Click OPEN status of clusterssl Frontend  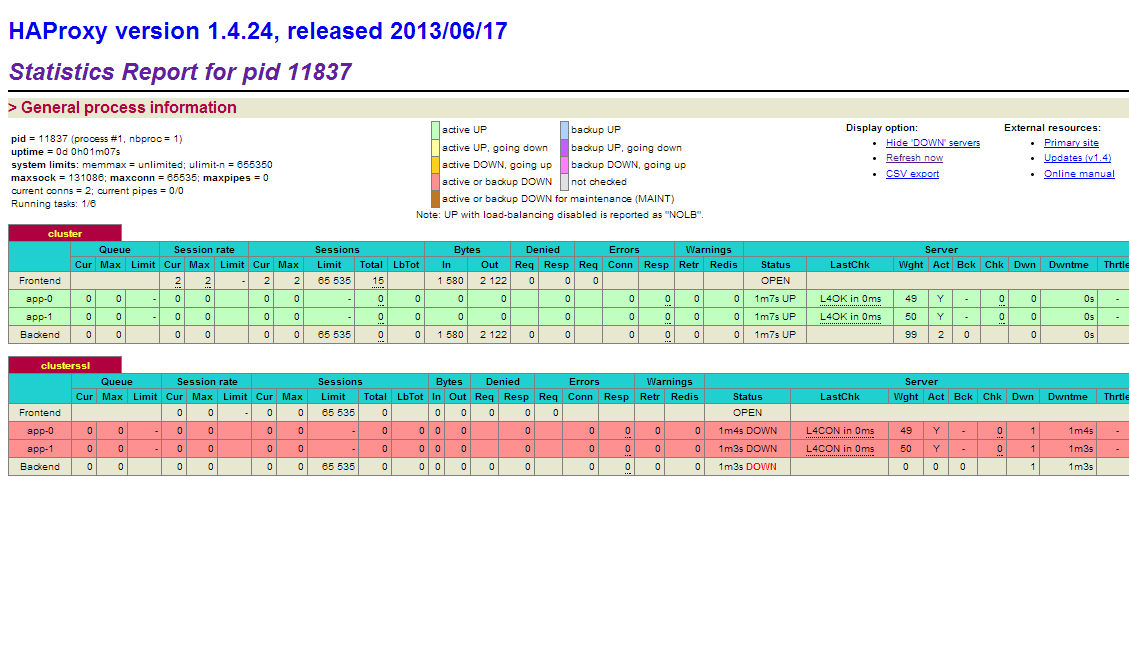point(747,413)
